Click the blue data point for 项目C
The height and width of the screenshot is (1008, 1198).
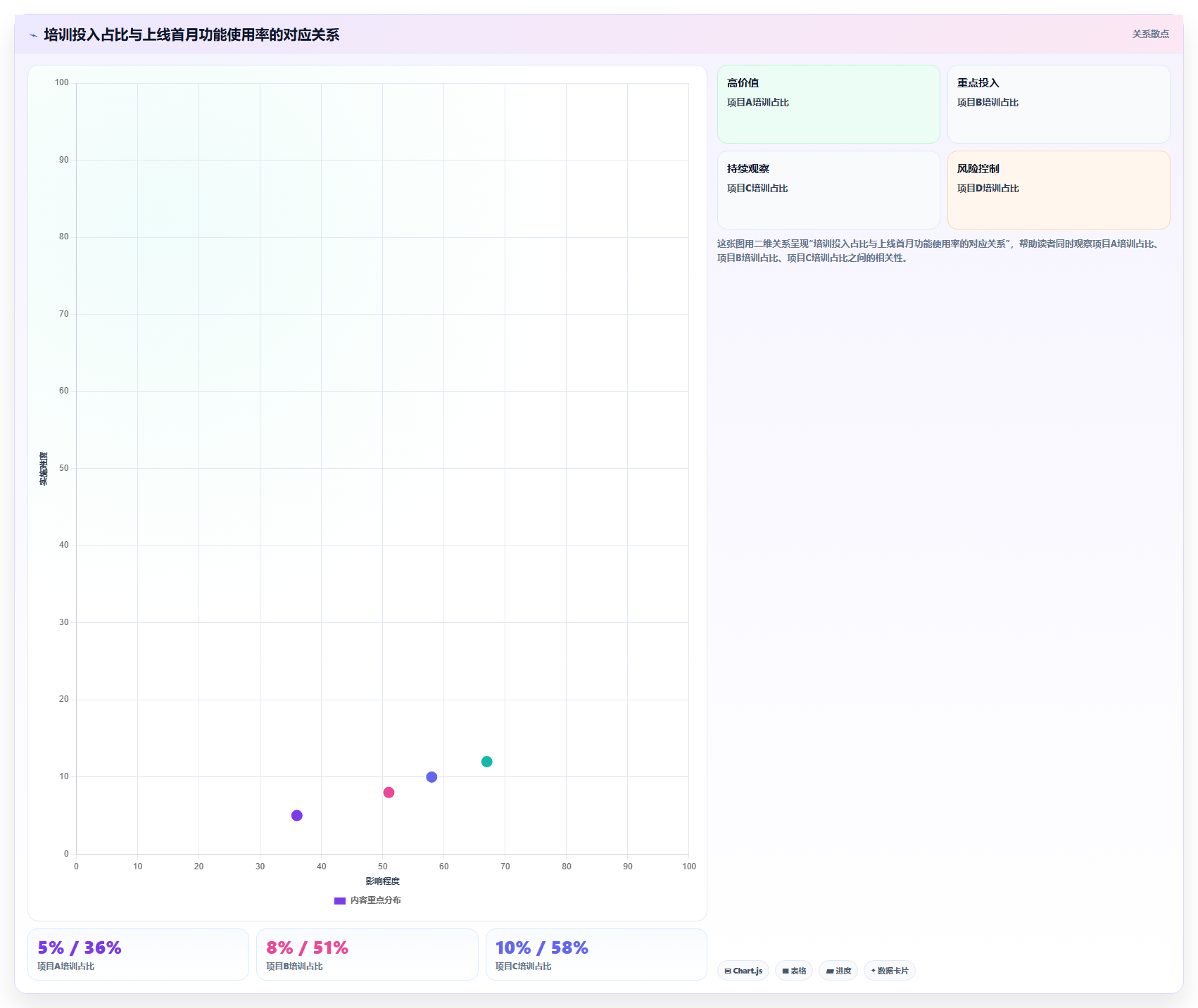[x=431, y=777]
